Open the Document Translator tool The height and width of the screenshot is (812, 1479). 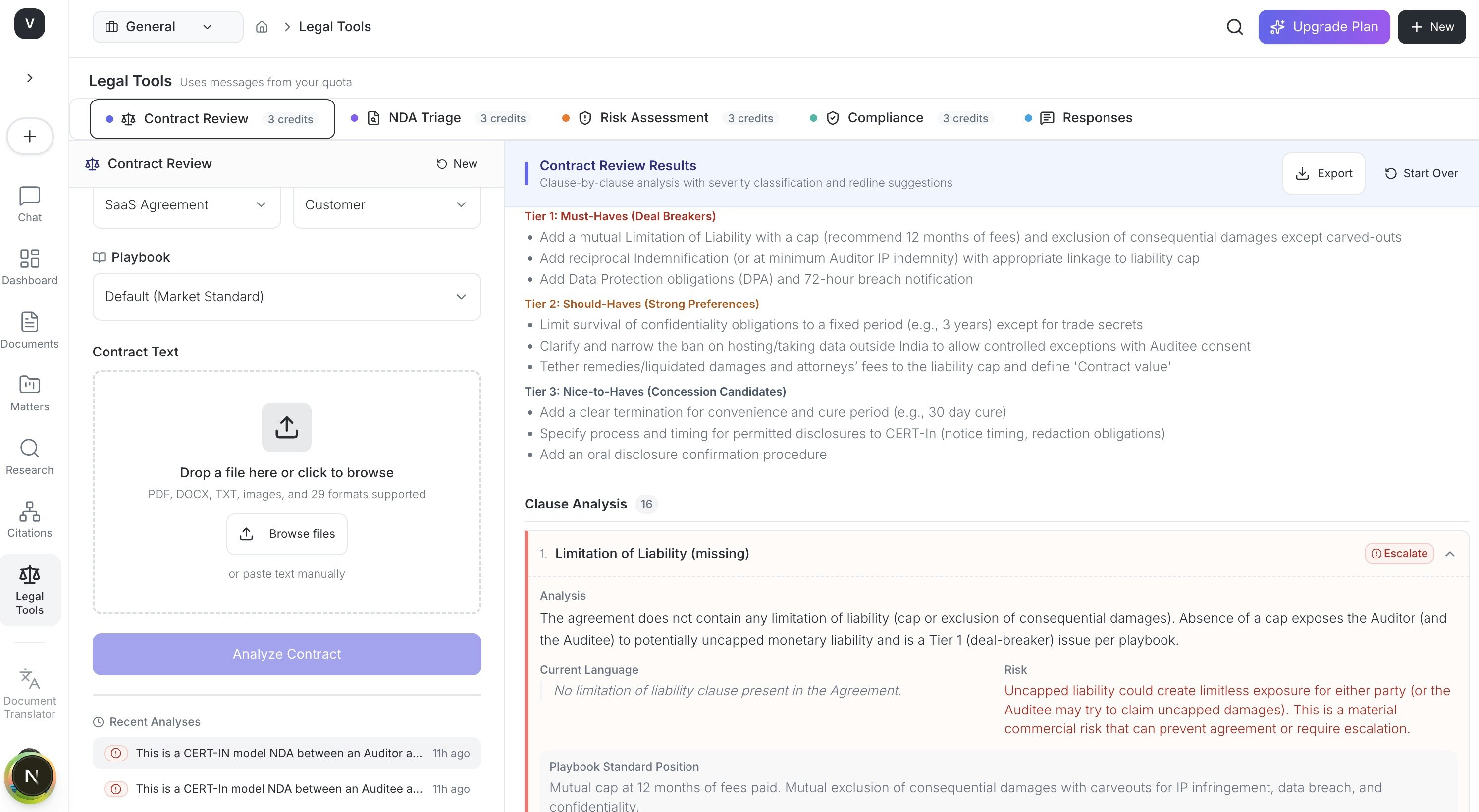[x=30, y=694]
